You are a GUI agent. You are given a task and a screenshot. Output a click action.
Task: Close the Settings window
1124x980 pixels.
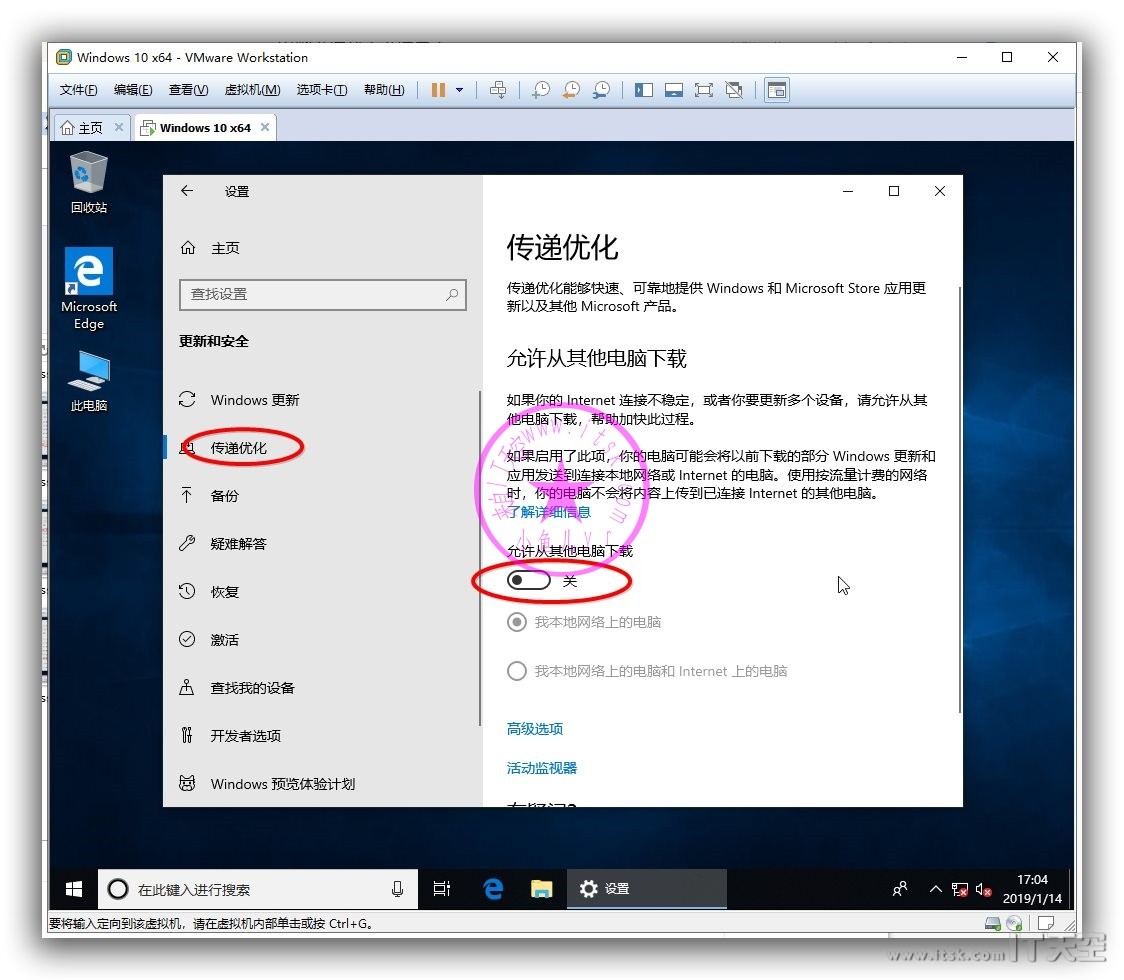coord(940,191)
